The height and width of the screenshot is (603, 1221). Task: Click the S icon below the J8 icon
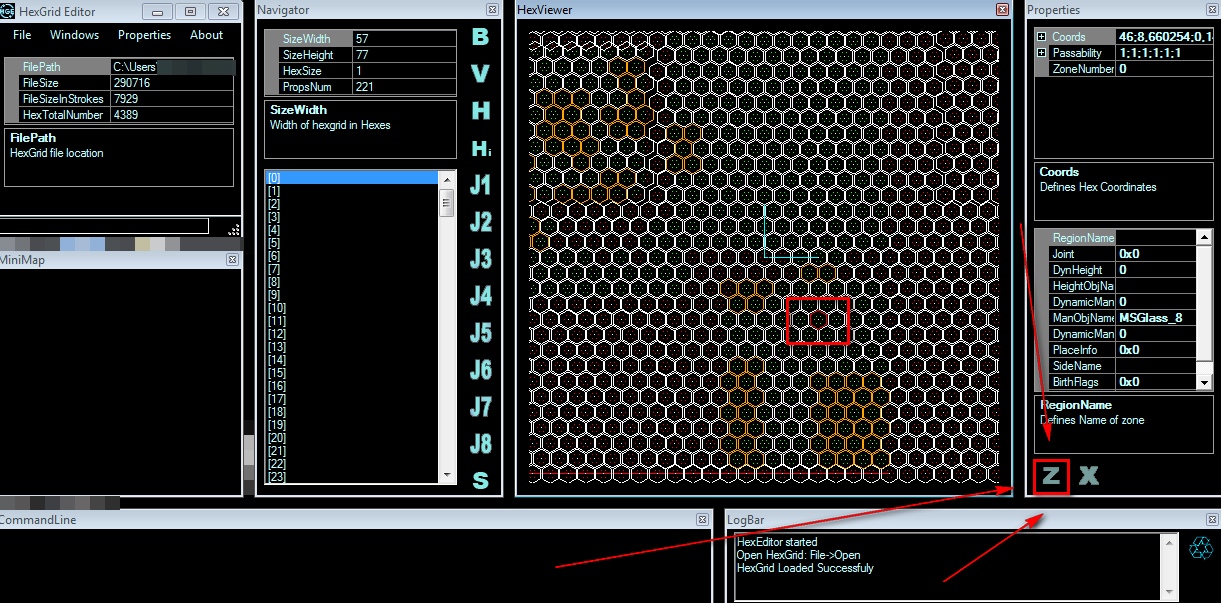point(481,481)
